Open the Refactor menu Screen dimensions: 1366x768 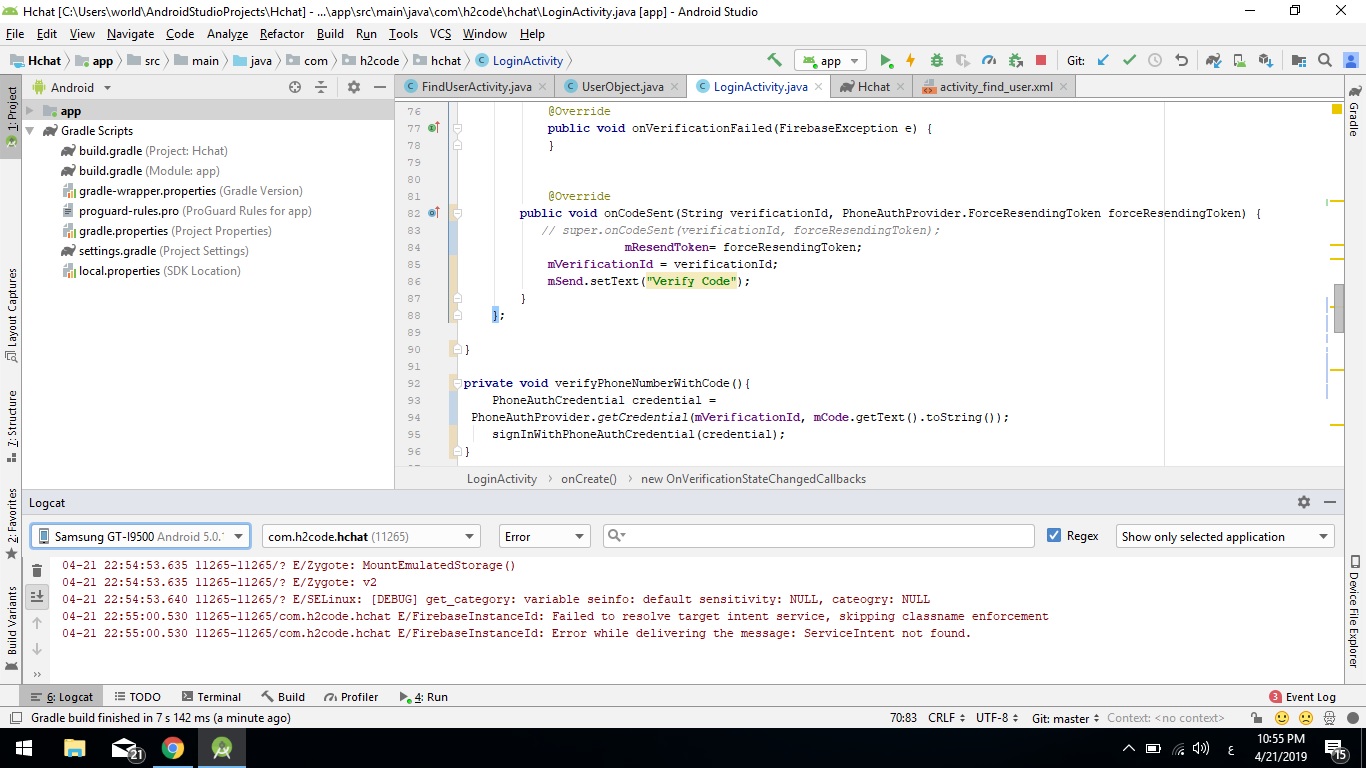pos(282,33)
